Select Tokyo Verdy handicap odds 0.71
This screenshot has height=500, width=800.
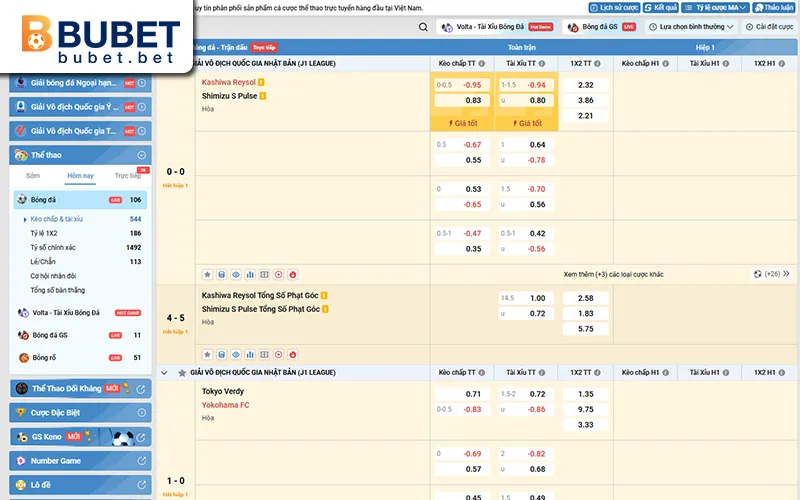(x=462, y=394)
